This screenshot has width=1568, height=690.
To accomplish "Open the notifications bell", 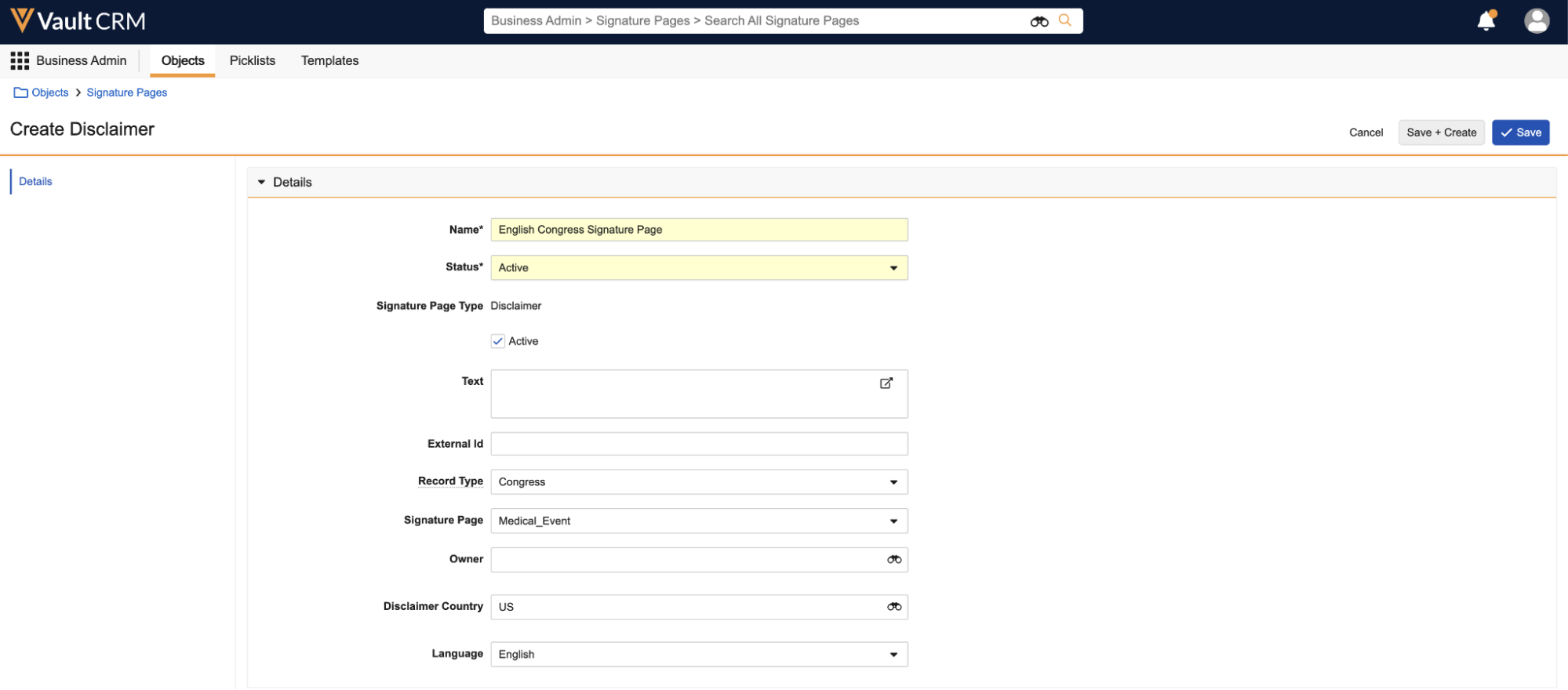I will (x=1486, y=21).
